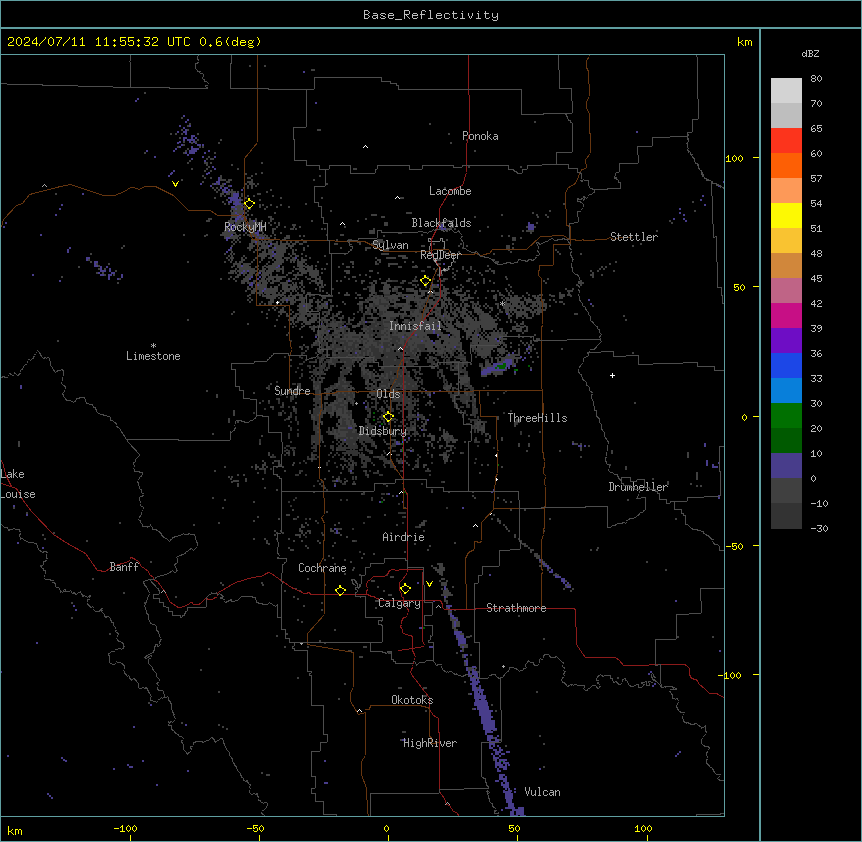
Task: Click the 100 km tick on right axis
Action: 734,158
